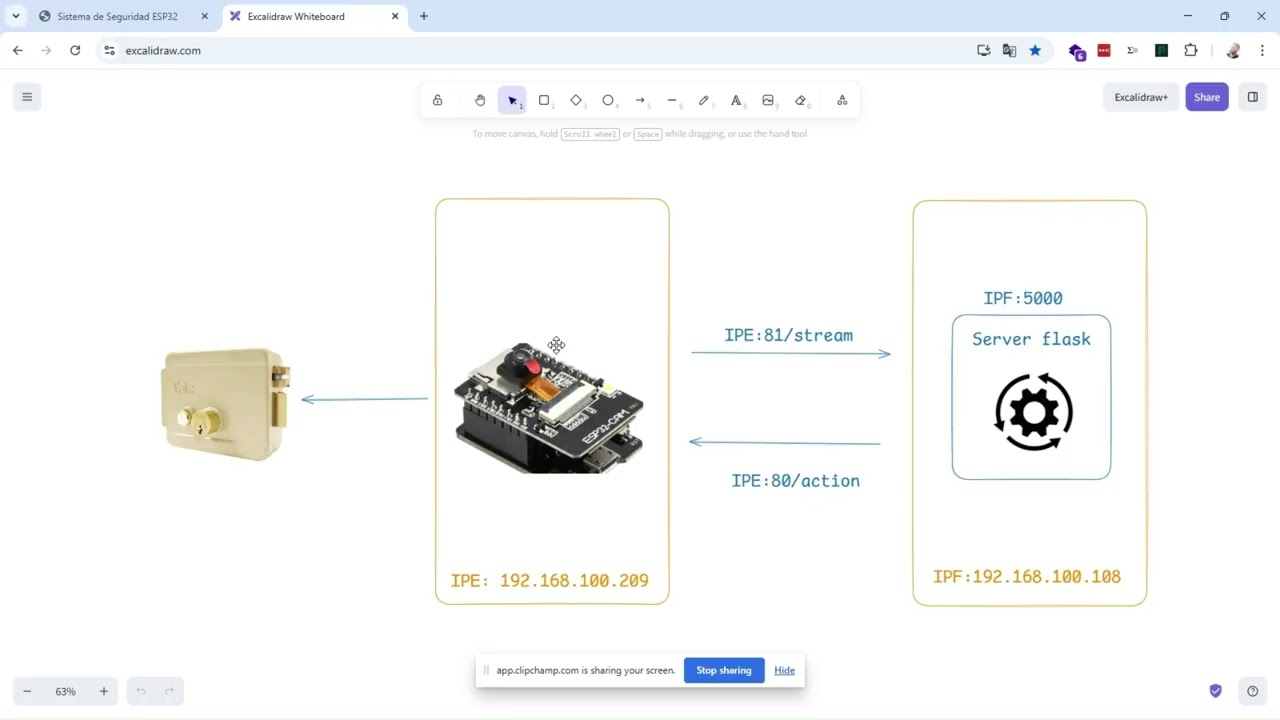Click the translate page icon
Screen dimensions: 1280x720
pos(1010,50)
